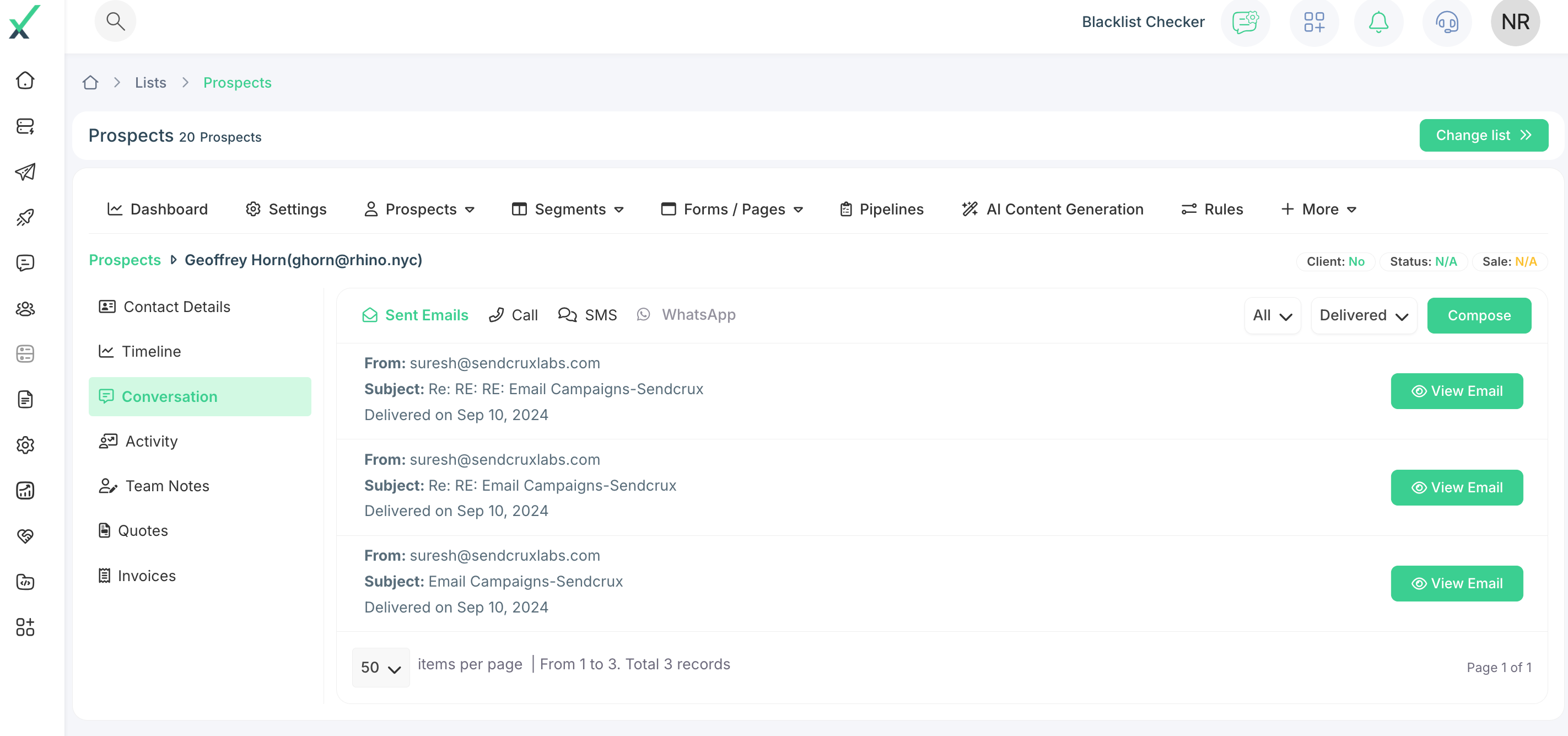Image resolution: width=1568 pixels, height=736 pixels.
Task: Open the items per page 50 selector
Action: click(380, 667)
